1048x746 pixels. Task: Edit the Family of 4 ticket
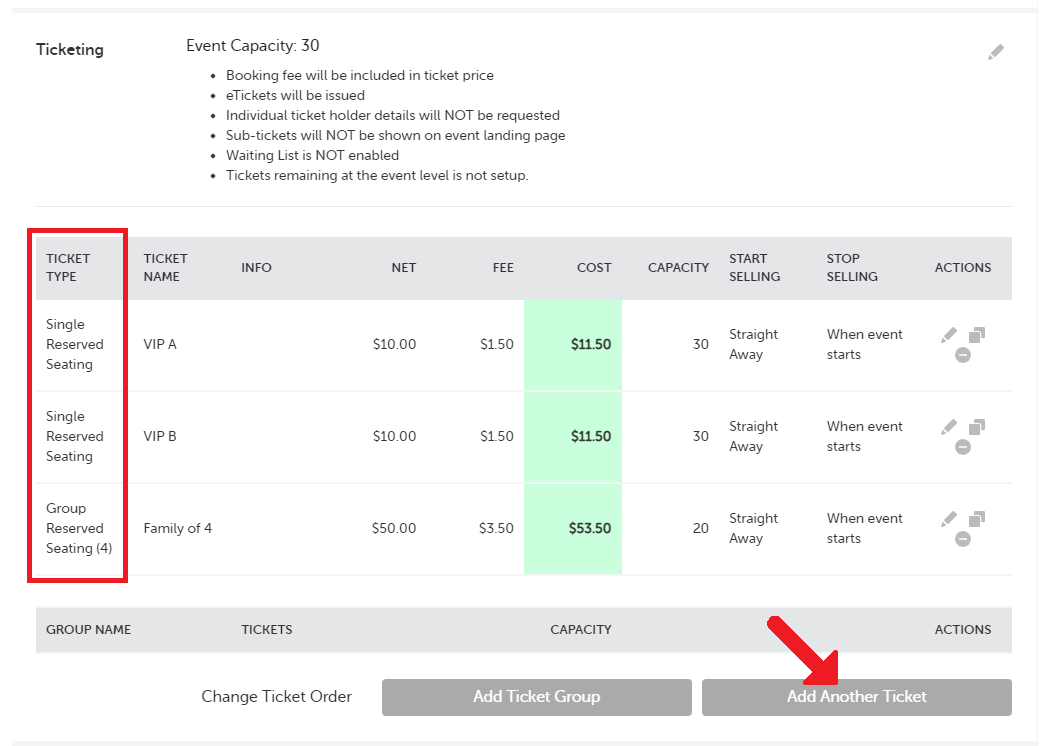[948, 518]
